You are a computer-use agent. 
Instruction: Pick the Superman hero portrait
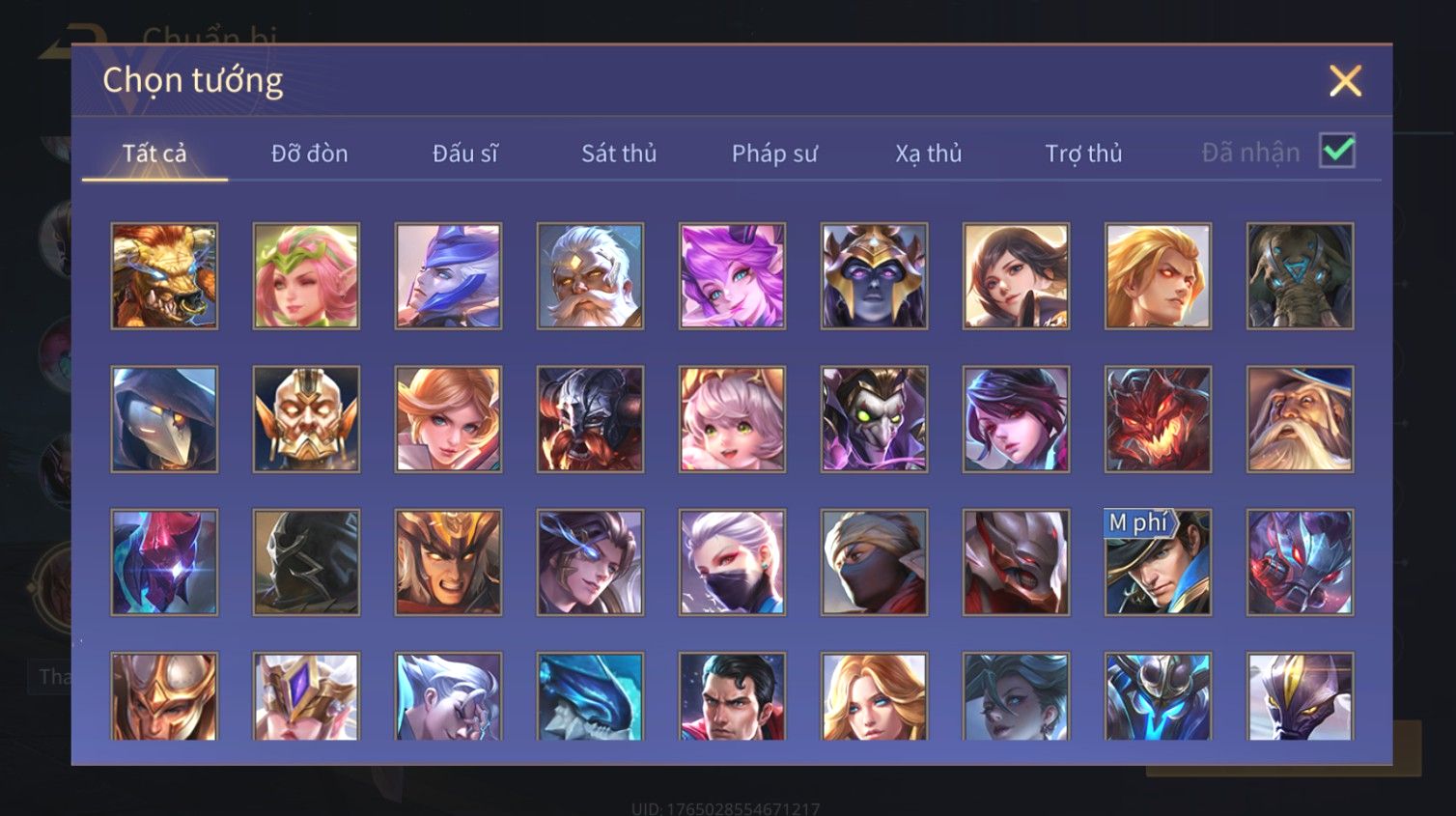tap(732, 696)
